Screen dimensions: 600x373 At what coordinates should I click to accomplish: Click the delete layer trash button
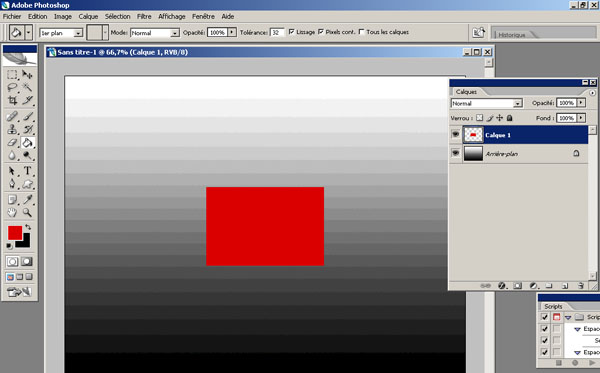581,285
